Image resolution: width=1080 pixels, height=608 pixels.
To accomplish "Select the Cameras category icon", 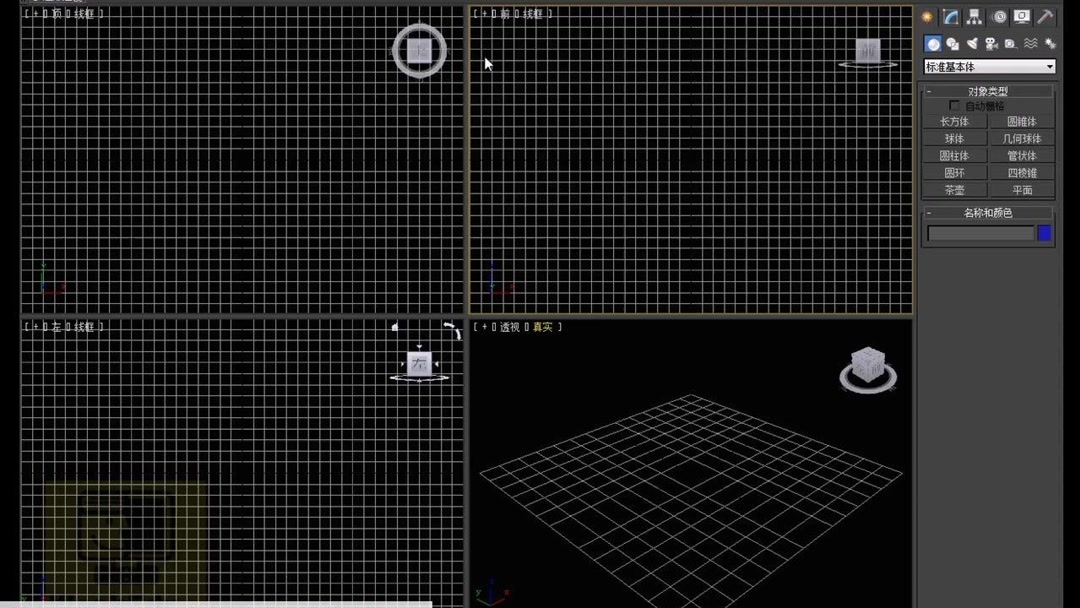I will [991, 43].
